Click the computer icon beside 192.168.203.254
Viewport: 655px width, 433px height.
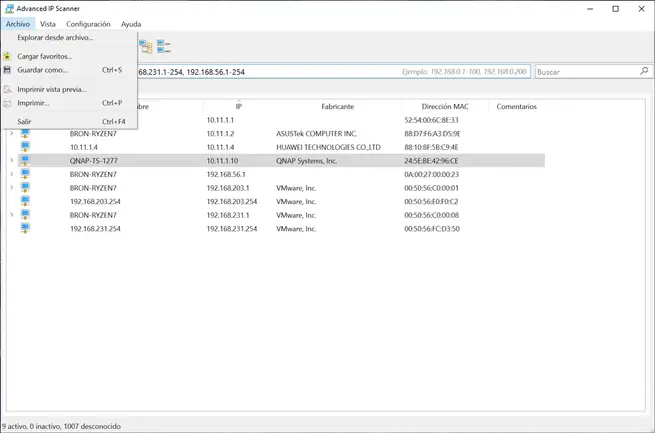[25, 201]
